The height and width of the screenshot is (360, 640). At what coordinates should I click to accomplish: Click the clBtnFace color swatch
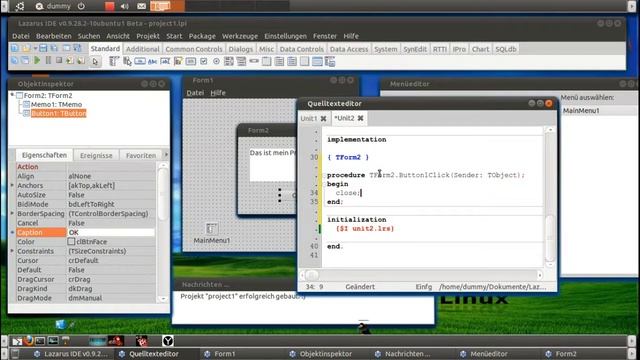tap(71, 242)
